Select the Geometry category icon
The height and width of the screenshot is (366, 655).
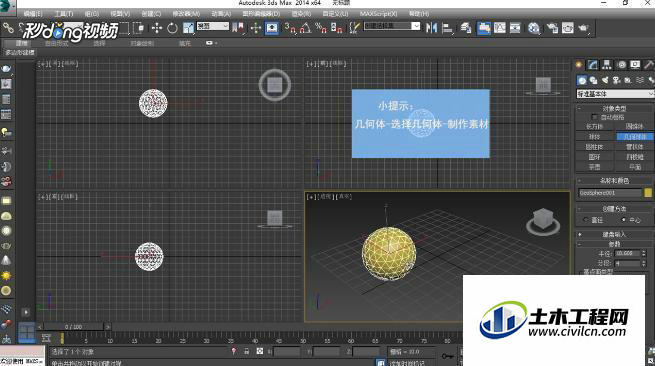(x=582, y=80)
